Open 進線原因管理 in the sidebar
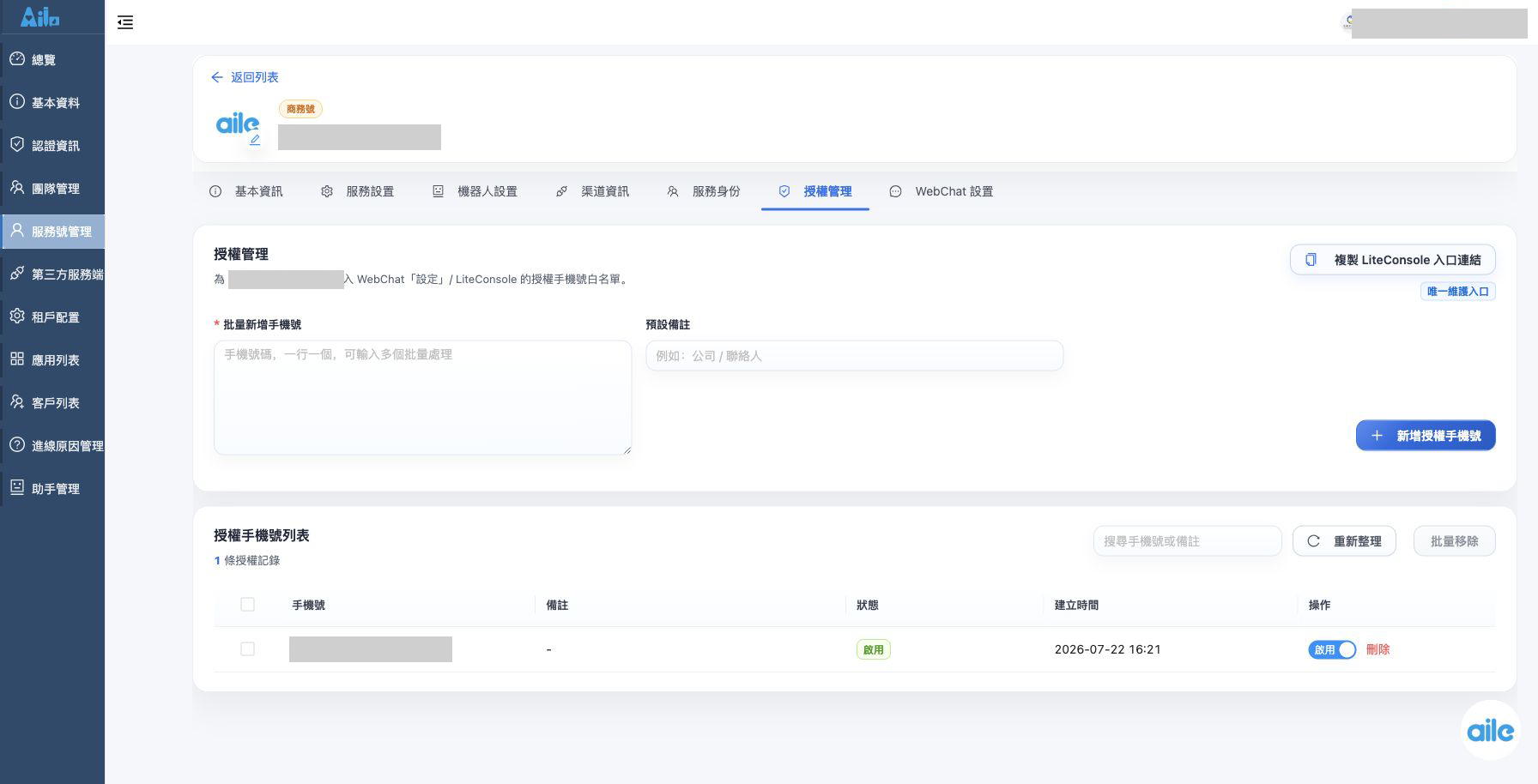 (52, 445)
